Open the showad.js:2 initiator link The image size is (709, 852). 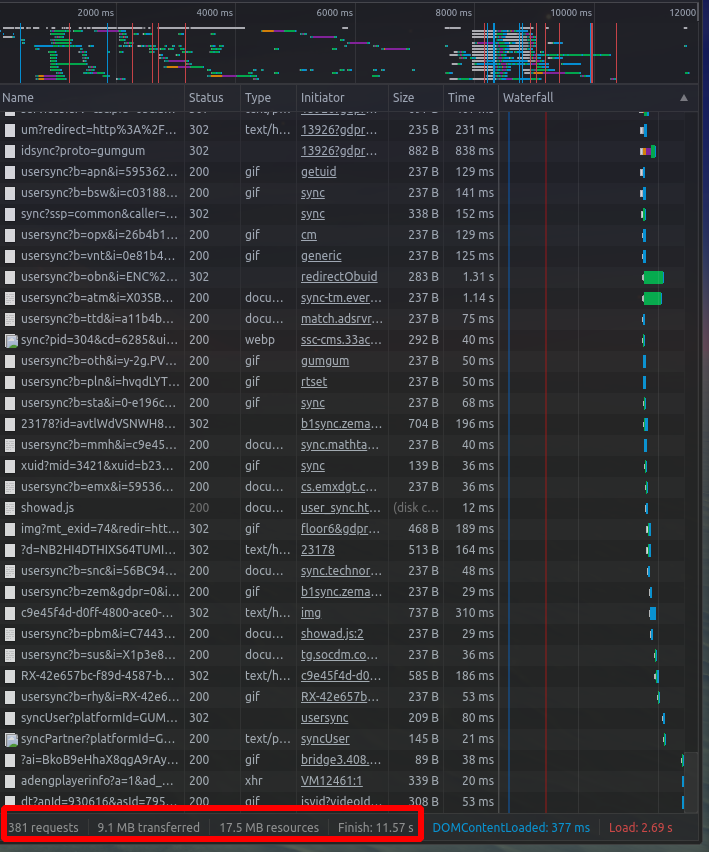tap(332, 634)
